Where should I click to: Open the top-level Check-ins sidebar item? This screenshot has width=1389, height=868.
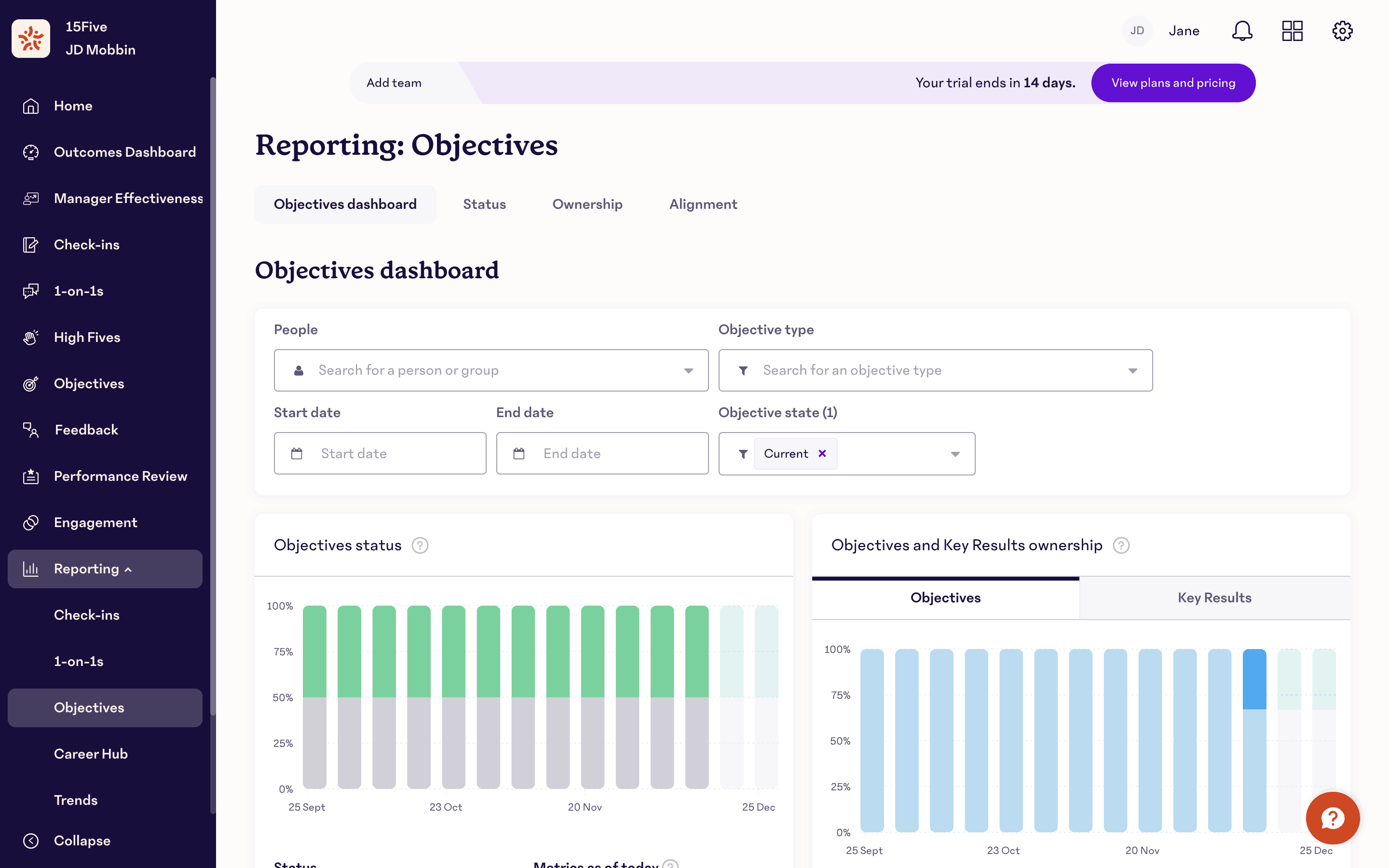coord(105,245)
